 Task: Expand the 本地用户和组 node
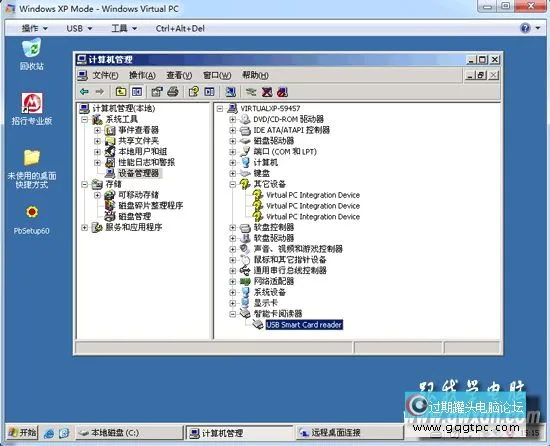[x=98, y=152]
